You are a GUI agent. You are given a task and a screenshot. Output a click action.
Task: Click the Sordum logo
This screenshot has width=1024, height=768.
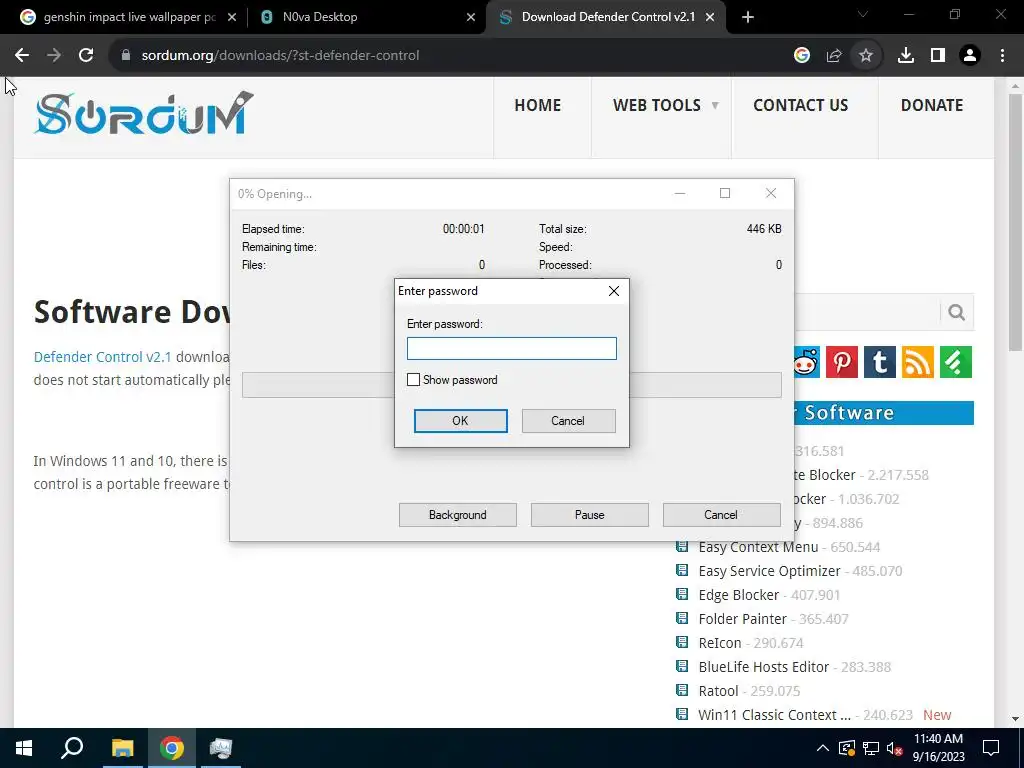[x=144, y=114]
